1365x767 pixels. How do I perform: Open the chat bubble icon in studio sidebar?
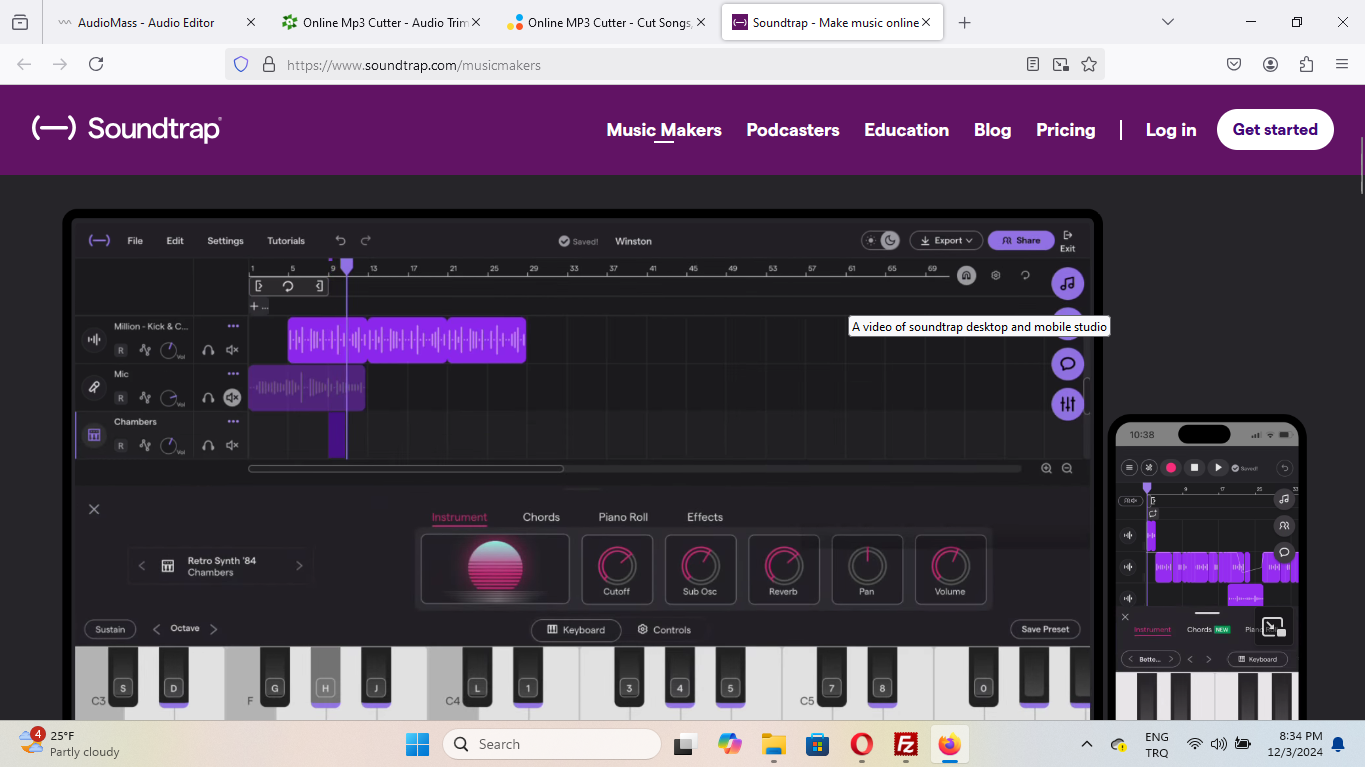tap(1067, 364)
